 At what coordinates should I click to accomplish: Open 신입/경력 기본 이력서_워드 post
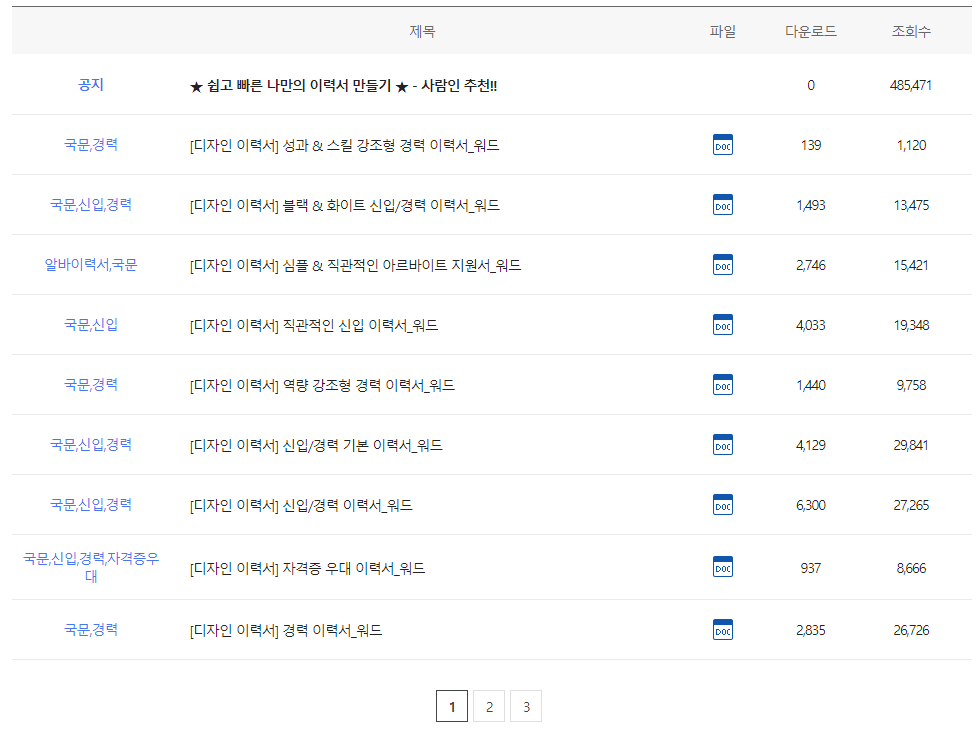point(316,445)
